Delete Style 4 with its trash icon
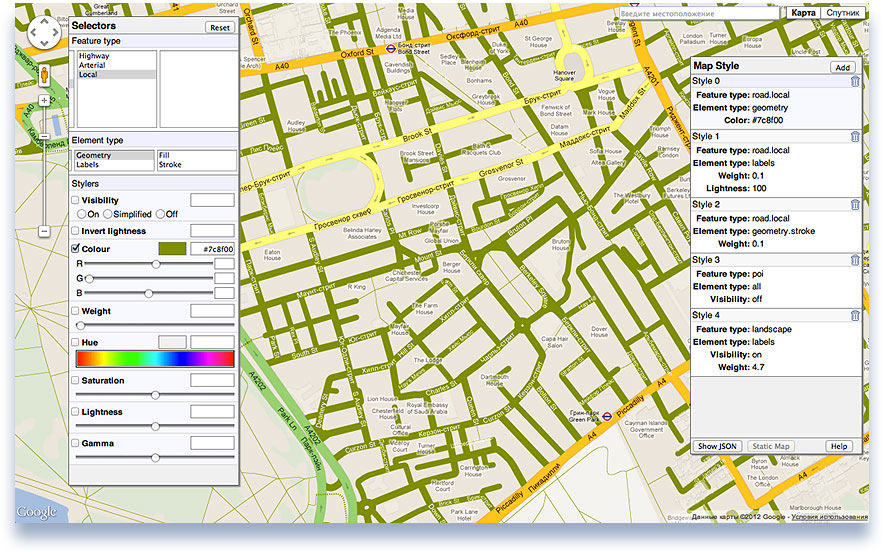Image resolution: width=884 pixels, height=552 pixels. [x=855, y=315]
